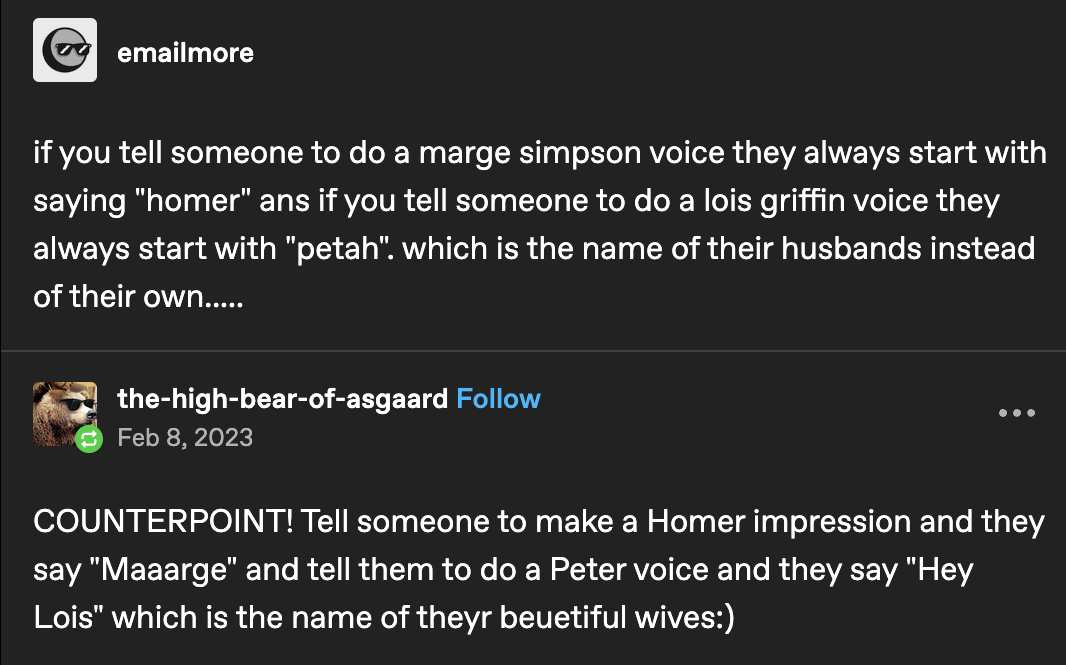Click the word COUNTERPOINT! in the reply
The image size is (1066, 665).
(163, 522)
